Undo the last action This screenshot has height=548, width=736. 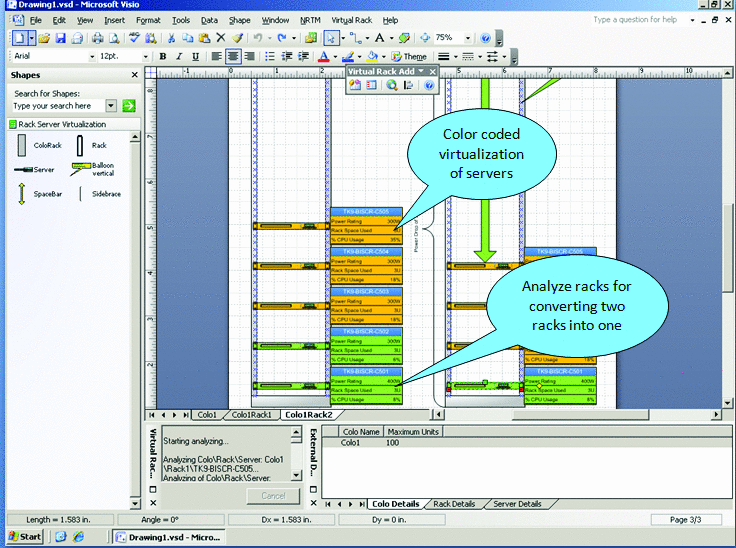(x=257, y=38)
